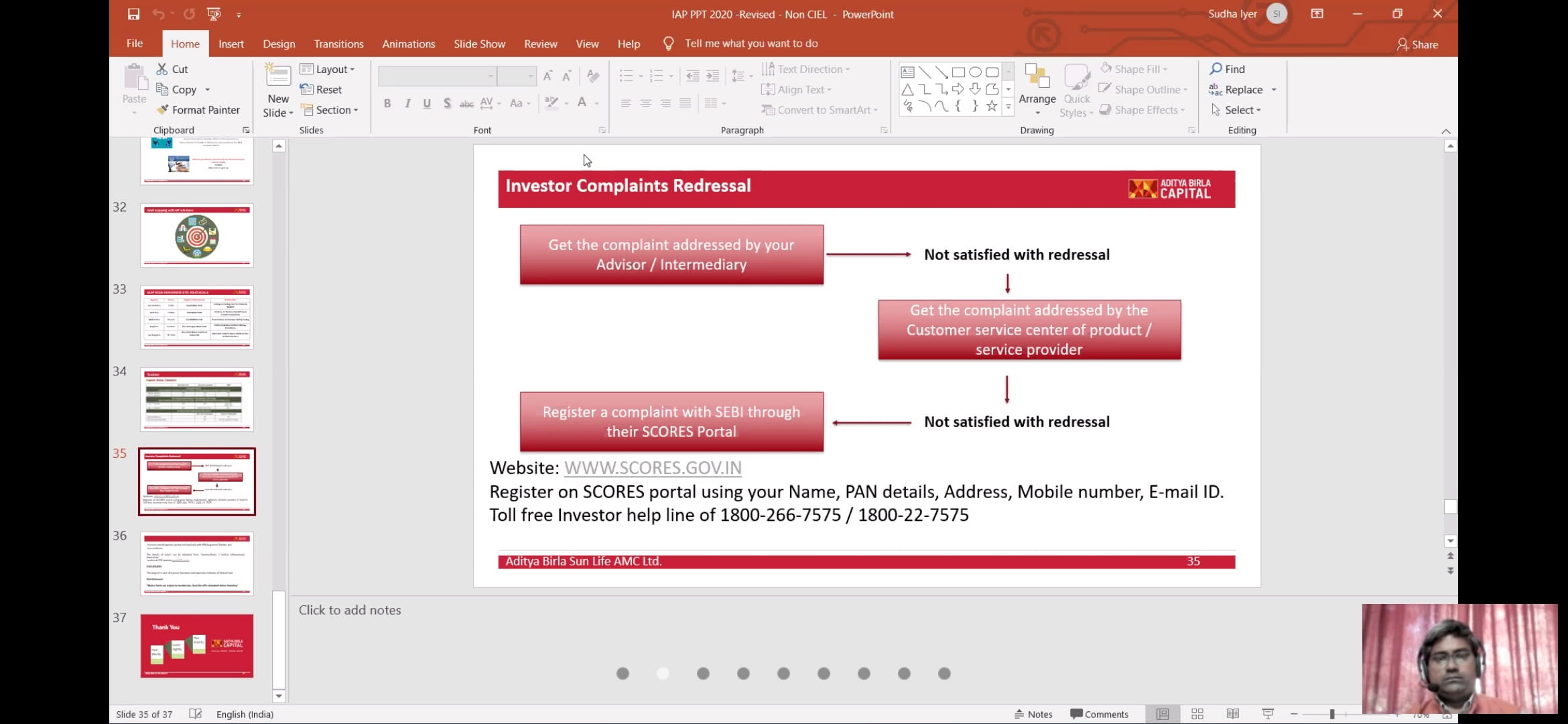The height and width of the screenshot is (724, 1568).
Task: Click Comments button in status bar
Action: pos(1099,714)
